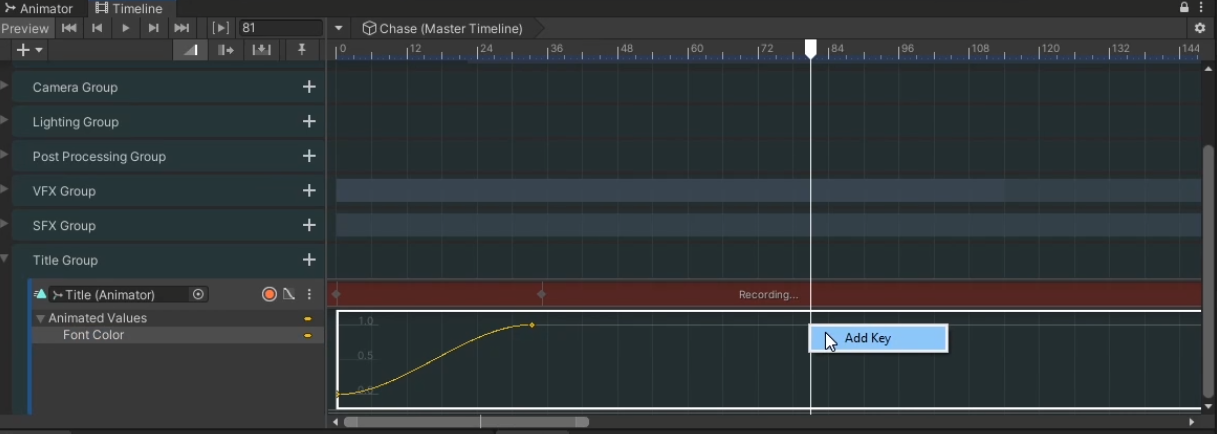Jump to the timeline start
The image size is (1217, 434).
(69, 28)
